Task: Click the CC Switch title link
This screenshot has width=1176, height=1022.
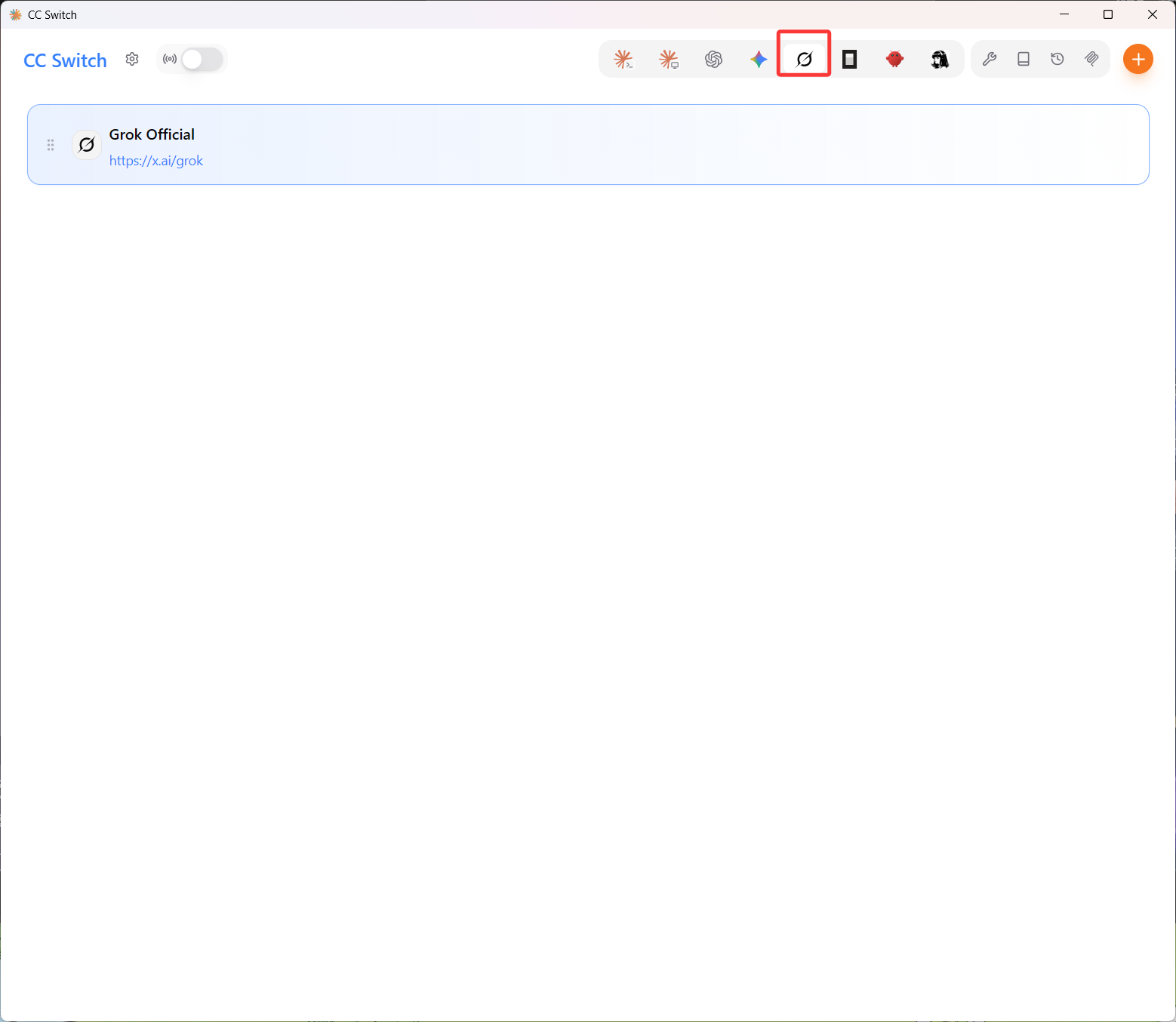Action: [x=66, y=60]
